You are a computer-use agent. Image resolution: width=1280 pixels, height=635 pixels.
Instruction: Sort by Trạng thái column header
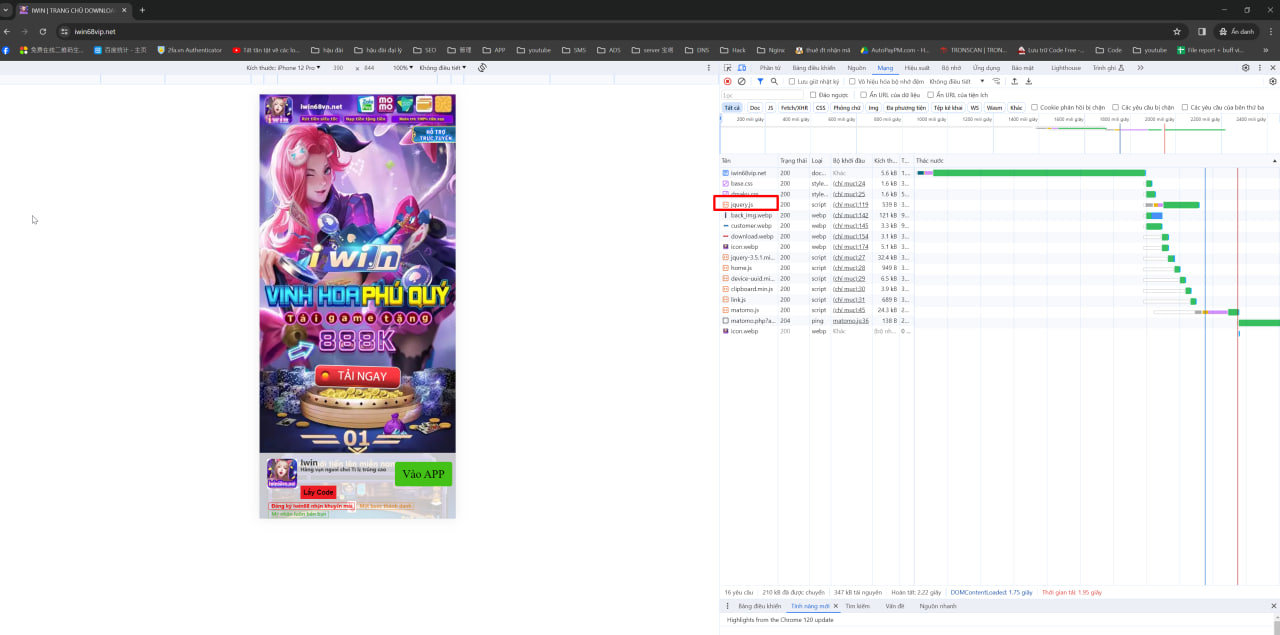click(793, 160)
